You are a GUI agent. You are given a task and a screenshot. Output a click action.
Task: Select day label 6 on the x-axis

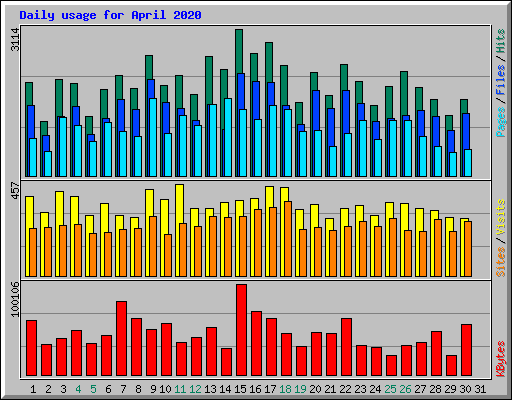pos(108,389)
